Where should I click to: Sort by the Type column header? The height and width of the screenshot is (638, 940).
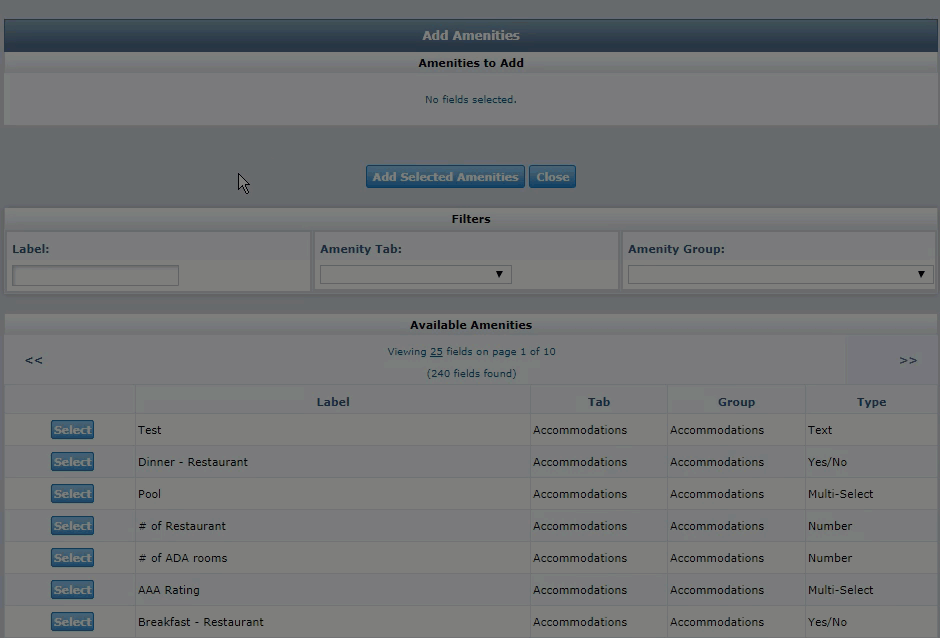point(871,402)
